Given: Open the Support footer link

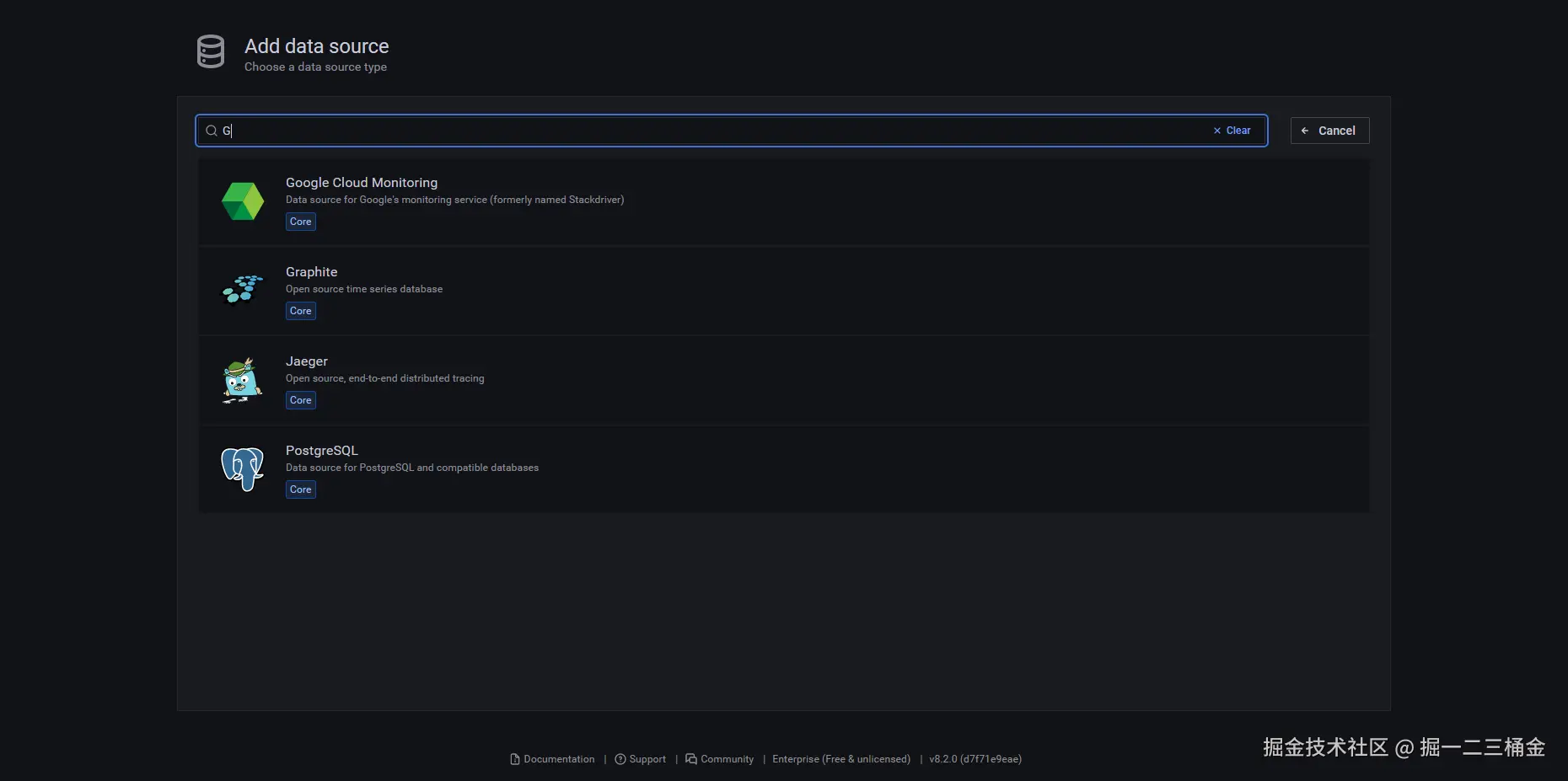Looking at the screenshot, I should tap(641, 759).
